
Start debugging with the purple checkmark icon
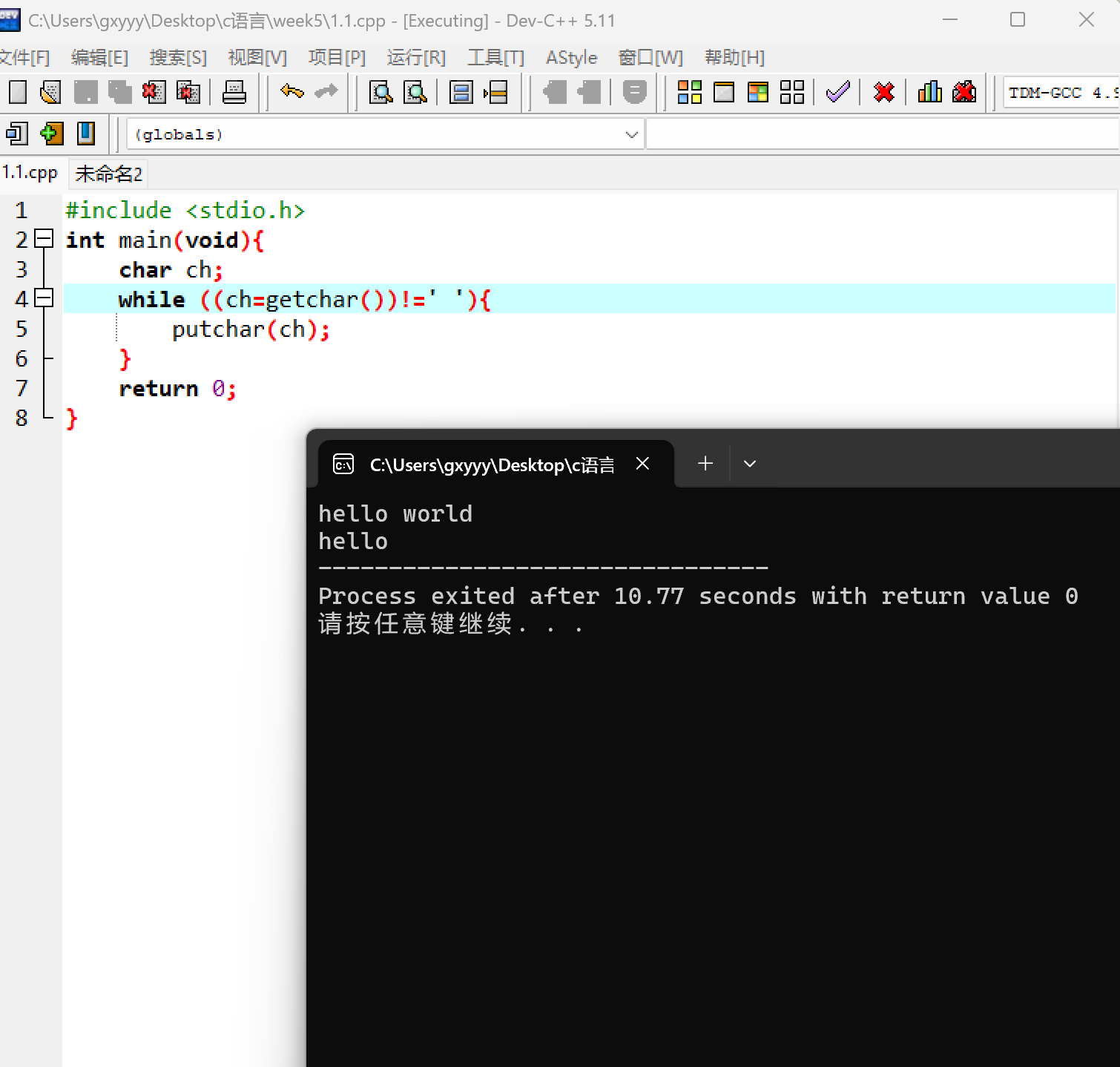pos(838,93)
